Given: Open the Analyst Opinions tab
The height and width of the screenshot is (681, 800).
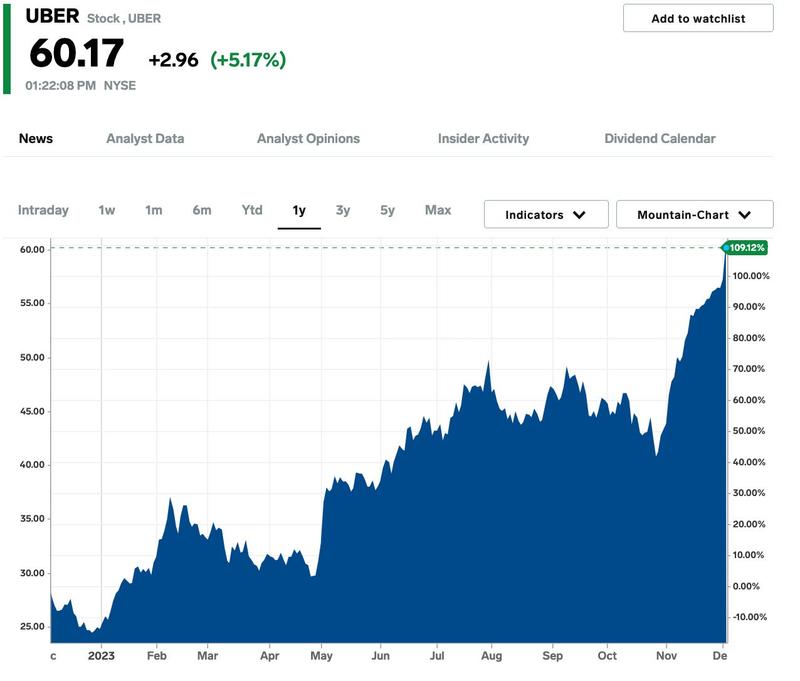Looking at the screenshot, I should (308, 139).
